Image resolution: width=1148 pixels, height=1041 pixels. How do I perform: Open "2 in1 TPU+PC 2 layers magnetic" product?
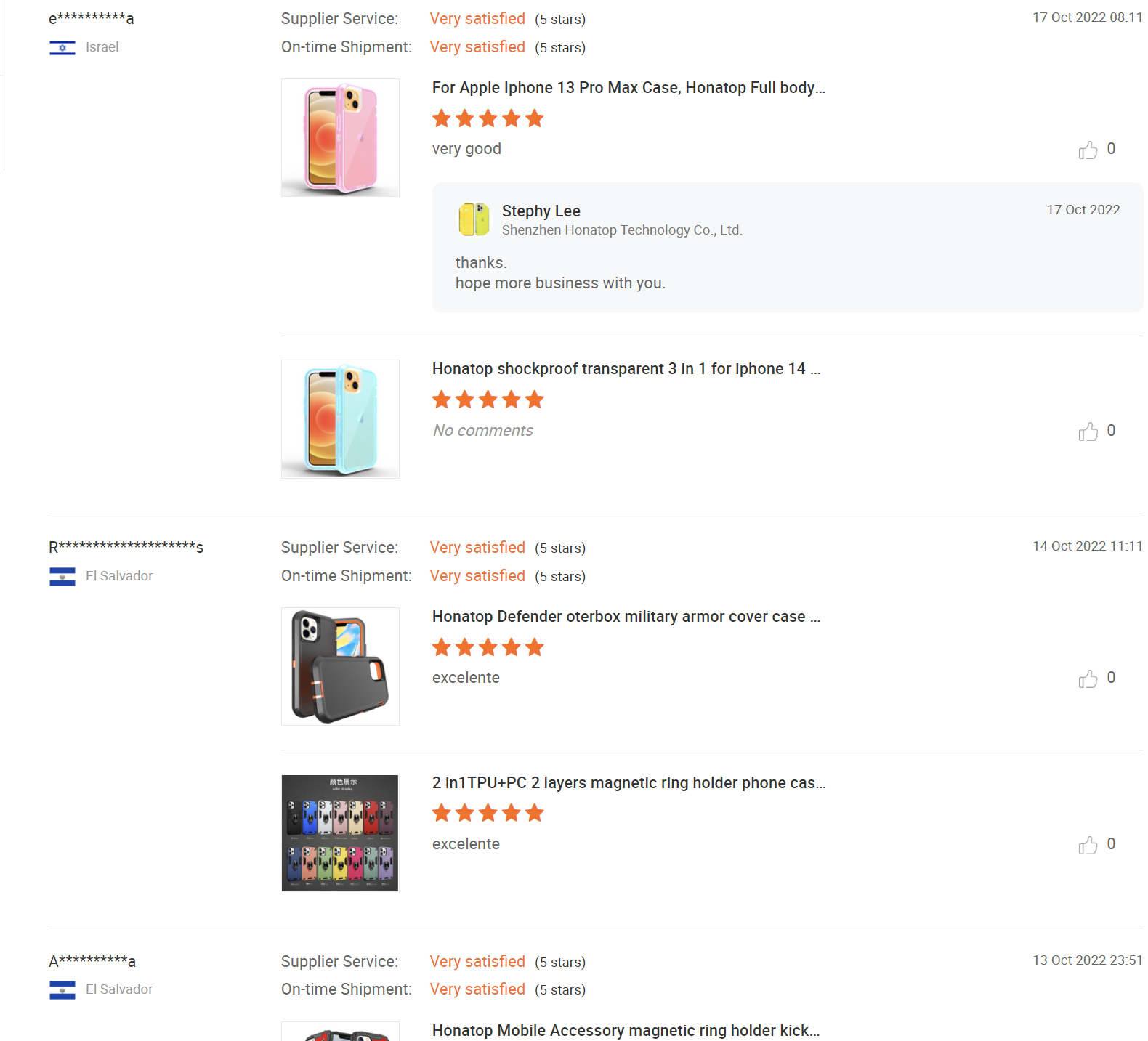(x=628, y=783)
